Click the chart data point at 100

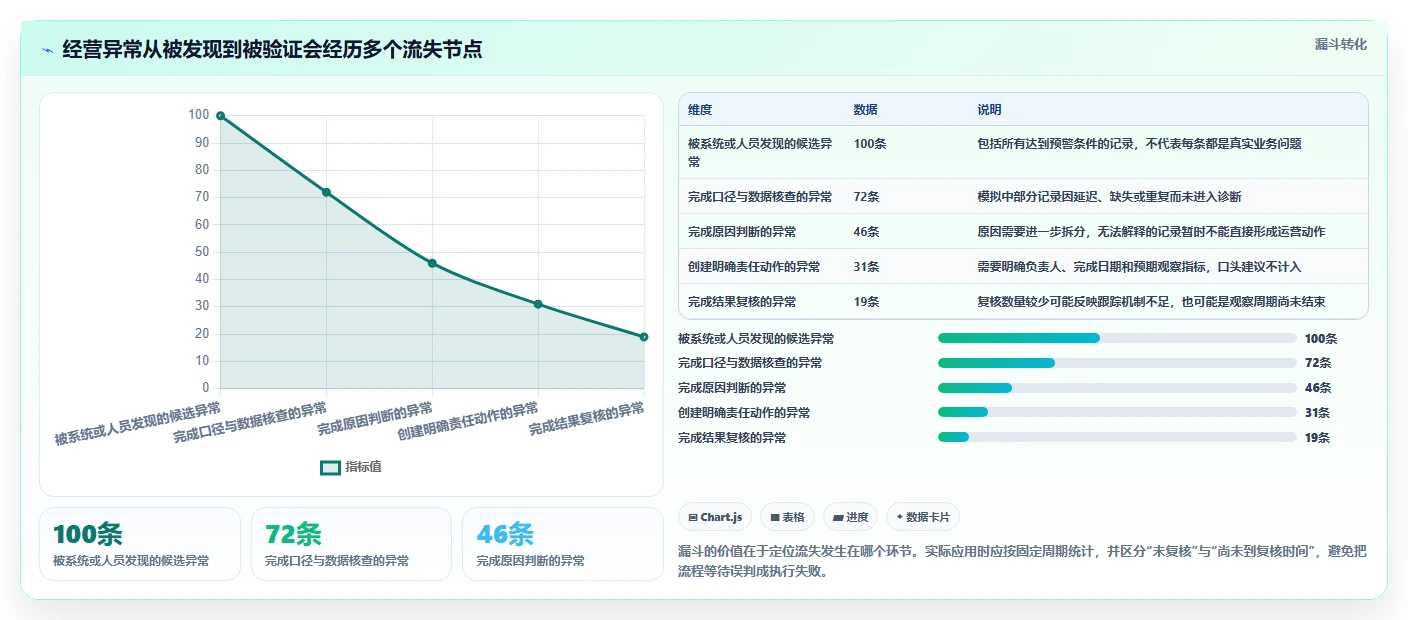[221, 116]
